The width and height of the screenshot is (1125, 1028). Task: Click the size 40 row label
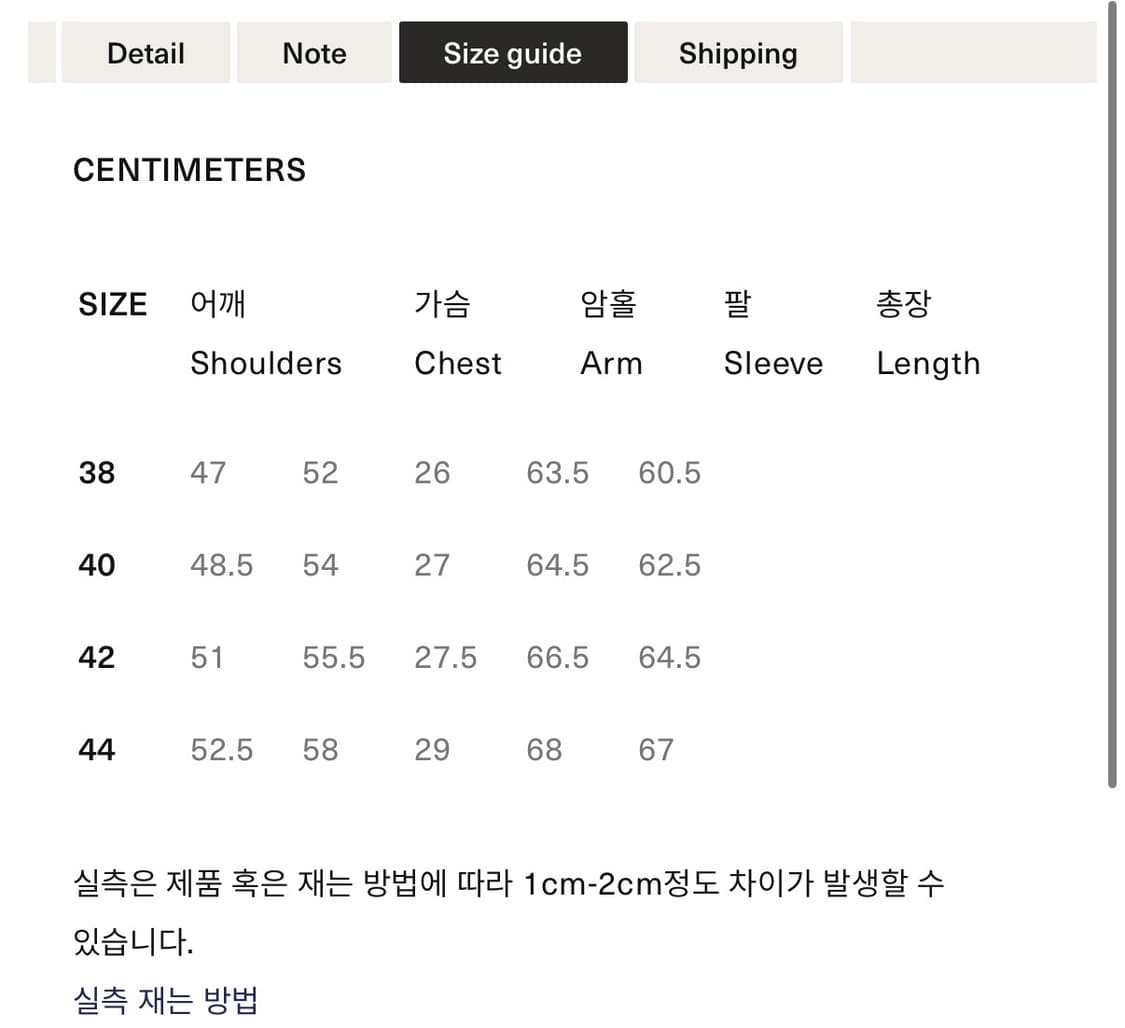pos(96,565)
